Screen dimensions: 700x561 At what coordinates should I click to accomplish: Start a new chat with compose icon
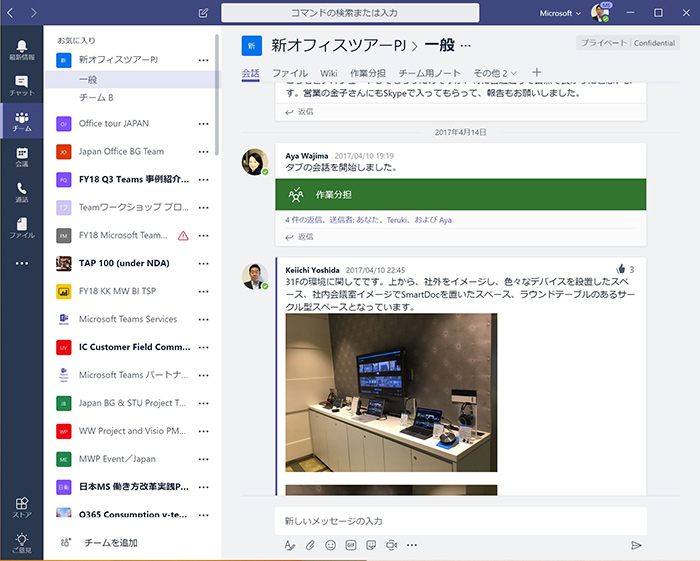pos(203,13)
